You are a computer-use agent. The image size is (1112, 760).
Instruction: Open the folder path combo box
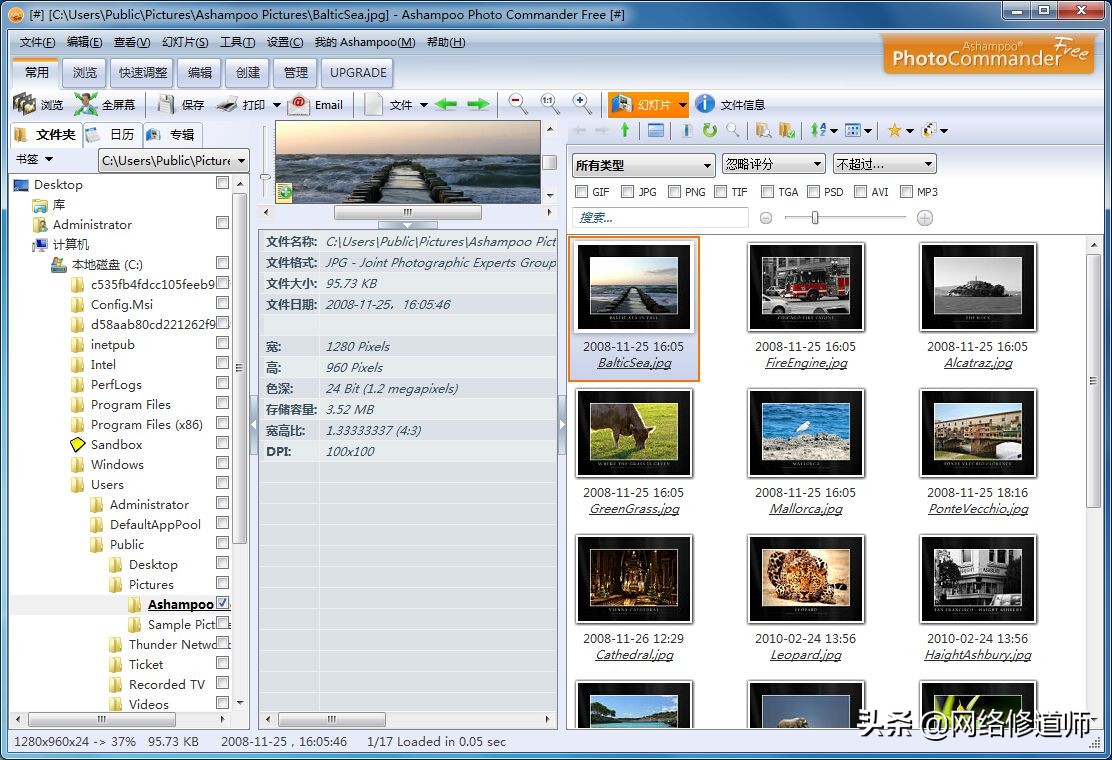click(x=173, y=160)
